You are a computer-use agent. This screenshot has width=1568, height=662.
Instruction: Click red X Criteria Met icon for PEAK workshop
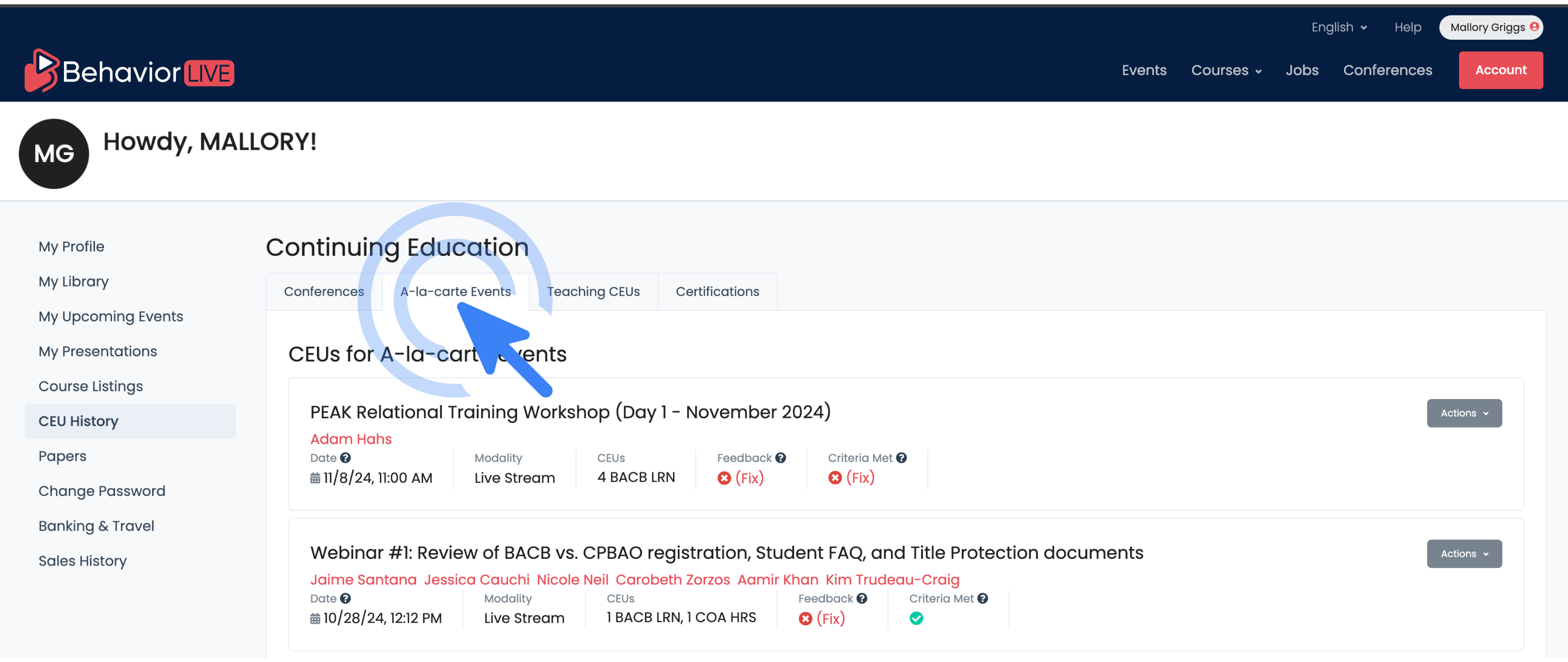(835, 478)
